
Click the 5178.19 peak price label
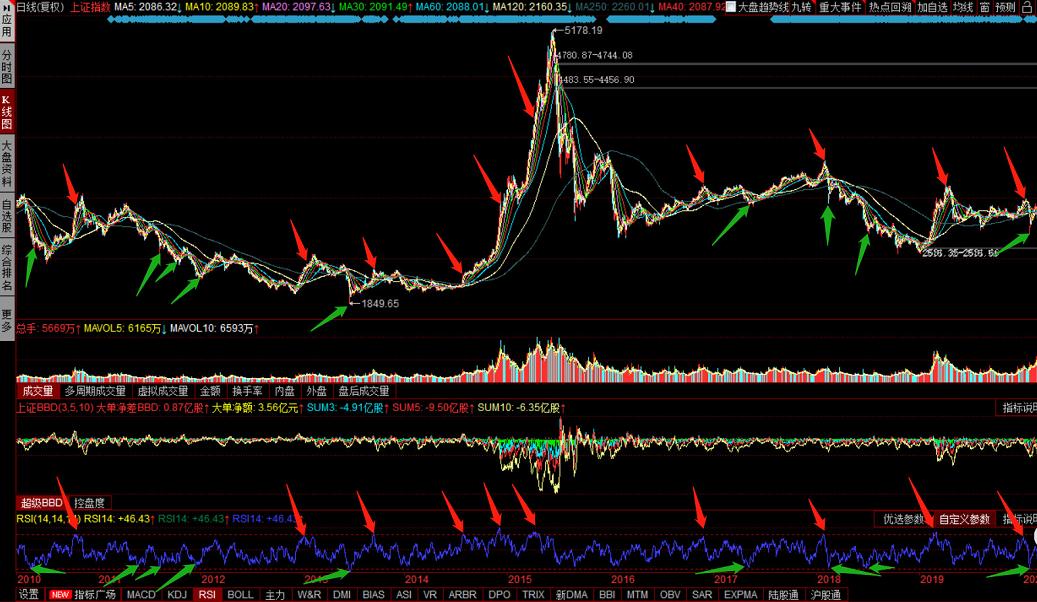pyautogui.click(x=583, y=30)
